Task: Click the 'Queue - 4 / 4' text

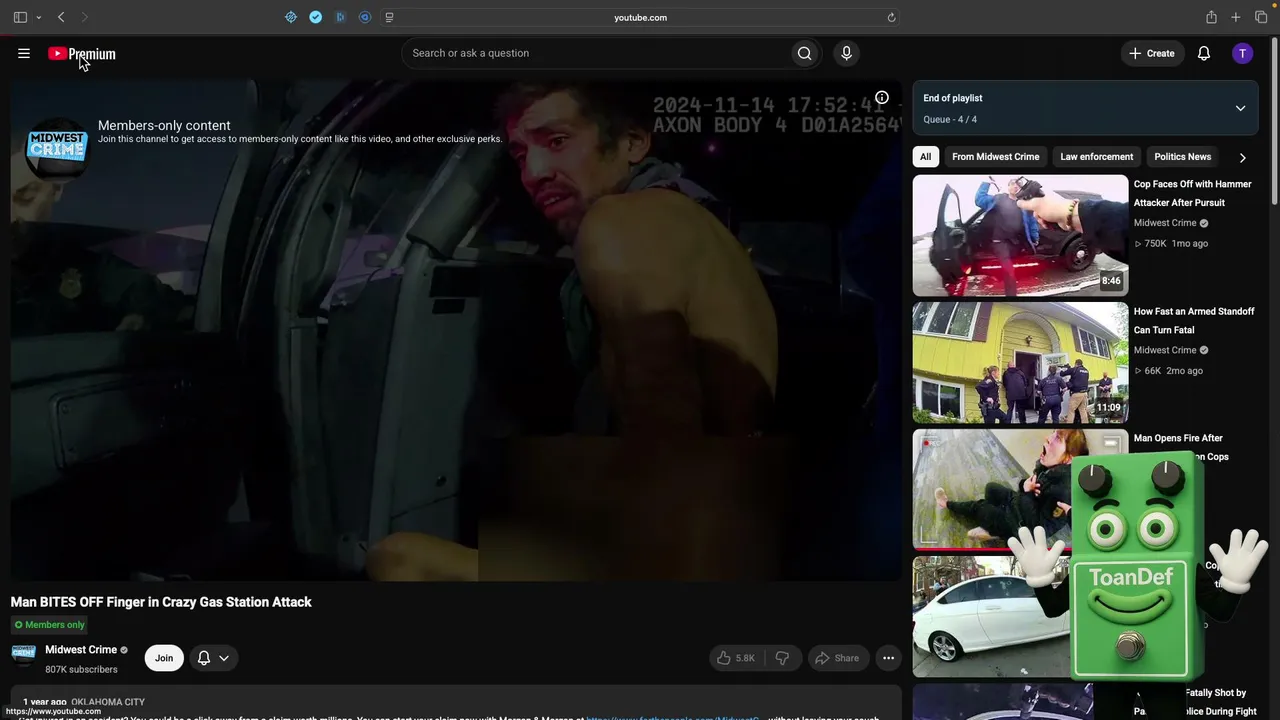Action: pyautogui.click(x=950, y=119)
